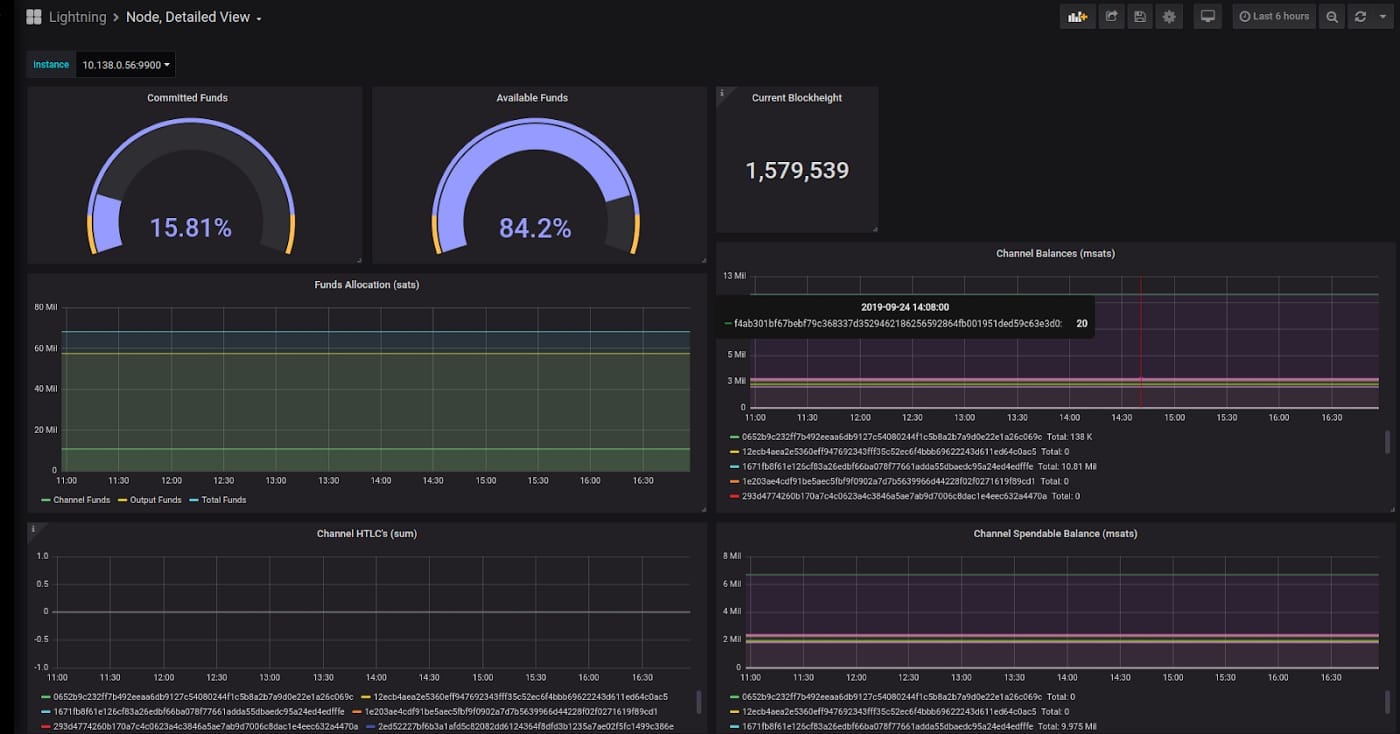Refresh the dashboard with the refresh icon

[x=1359, y=17]
